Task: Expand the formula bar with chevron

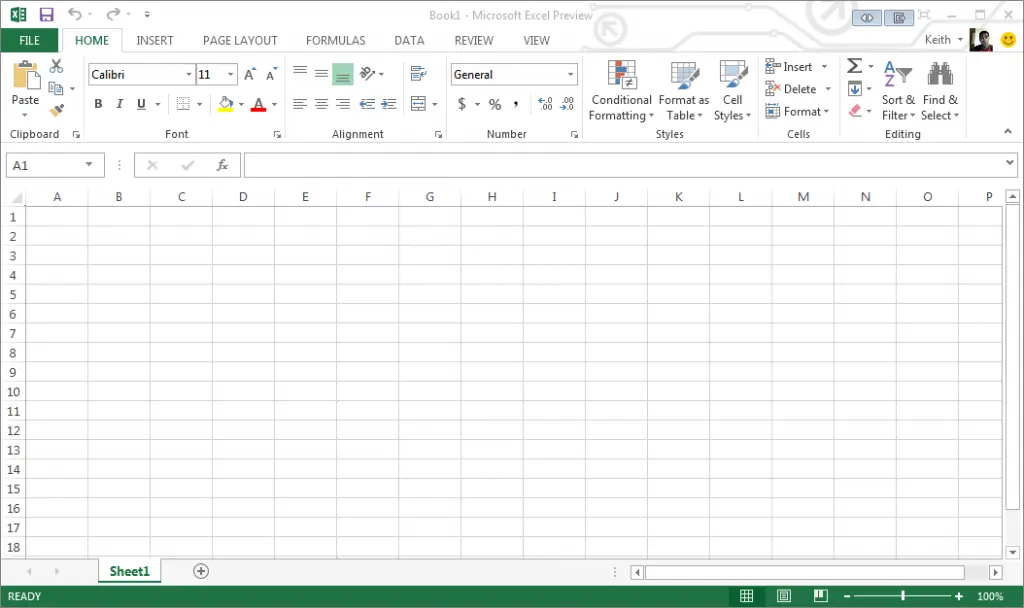Action: pos(1010,162)
